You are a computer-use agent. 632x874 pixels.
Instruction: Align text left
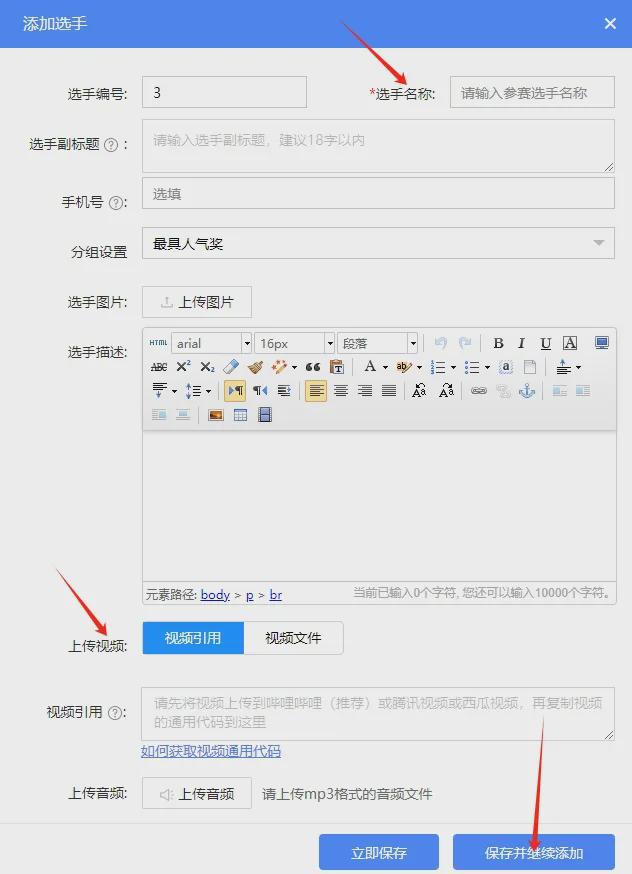pos(316,391)
